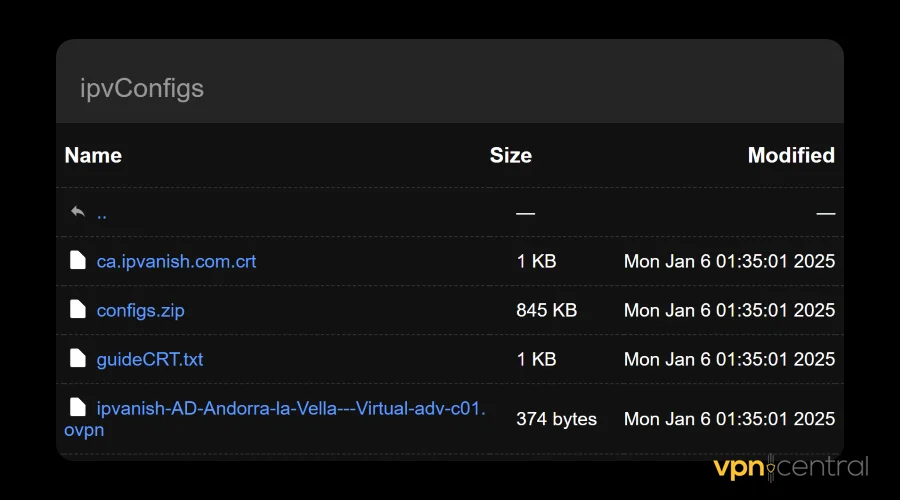The image size is (900, 500).
Task: Click the back arrow icon for parent directory
Action: pos(78,212)
